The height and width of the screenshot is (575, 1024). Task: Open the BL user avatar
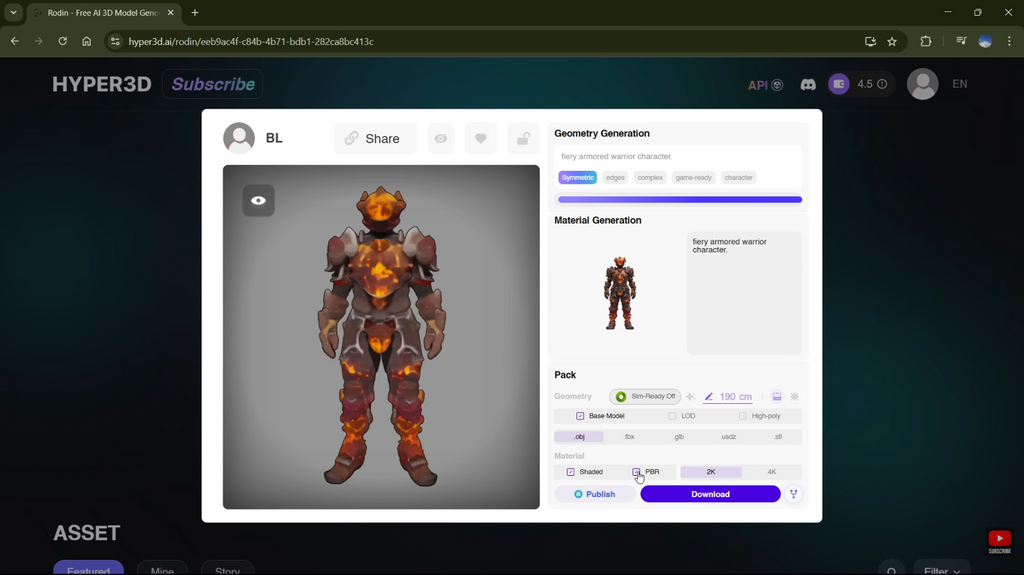pos(239,138)
